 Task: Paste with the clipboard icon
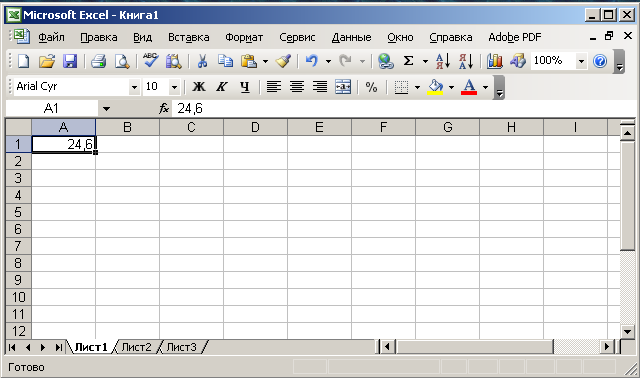tap(249, 61)
